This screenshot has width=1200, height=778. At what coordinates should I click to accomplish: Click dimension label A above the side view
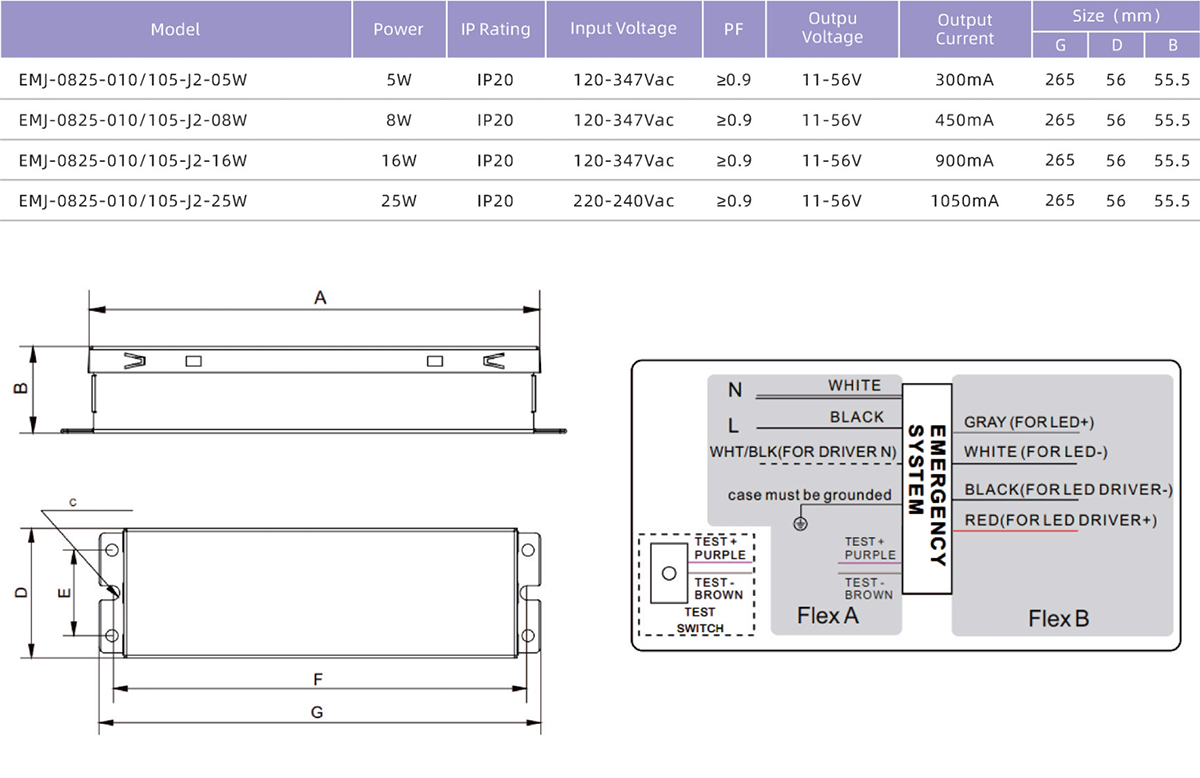(x=320, y=298)
